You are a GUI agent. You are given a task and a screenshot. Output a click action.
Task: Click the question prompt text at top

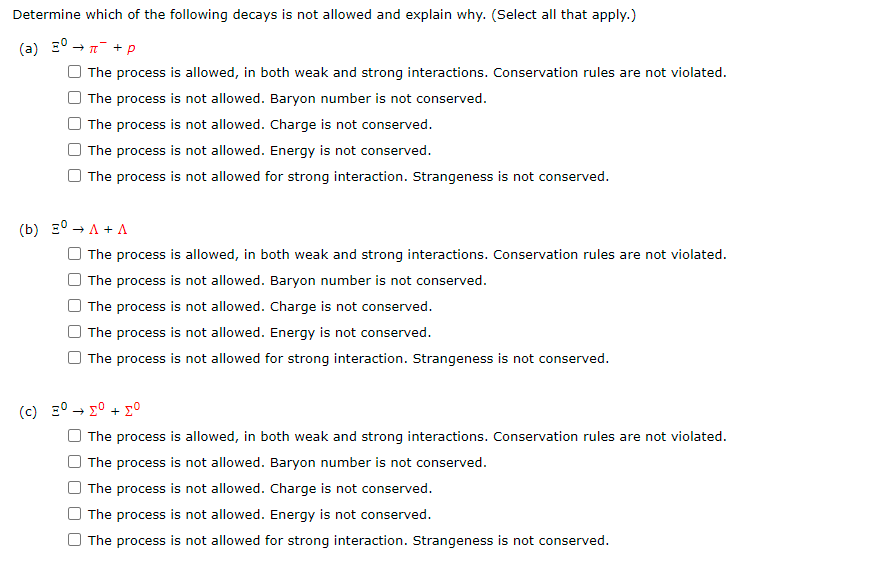324,15
